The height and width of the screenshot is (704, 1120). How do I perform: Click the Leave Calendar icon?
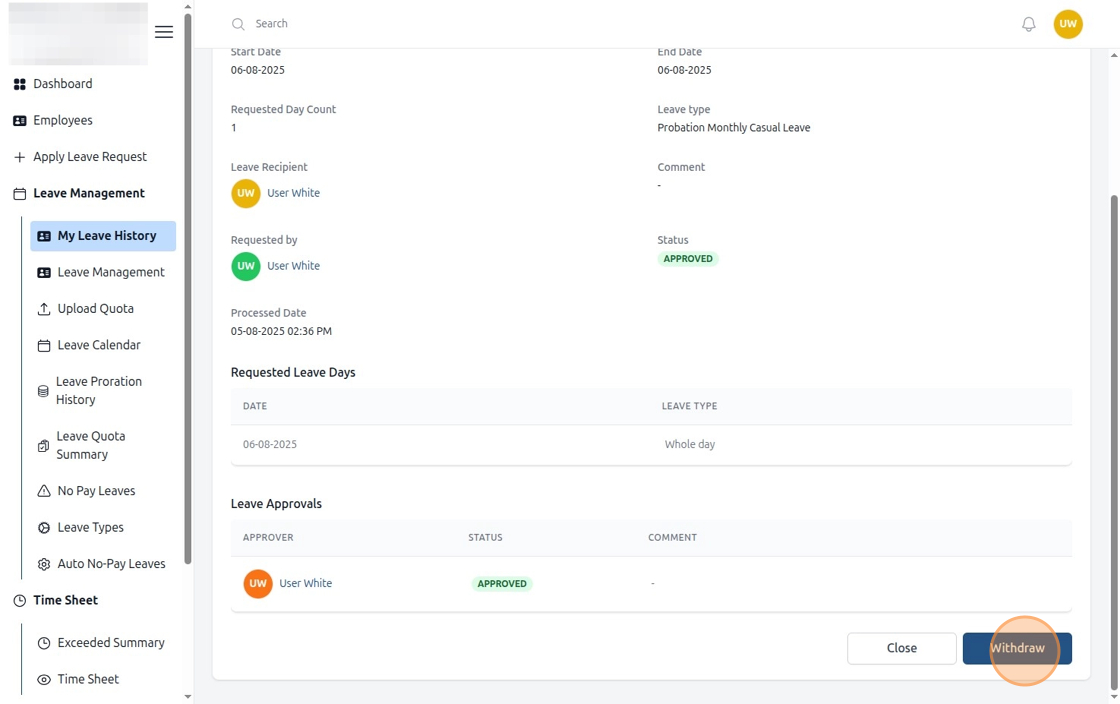[44, 346]
